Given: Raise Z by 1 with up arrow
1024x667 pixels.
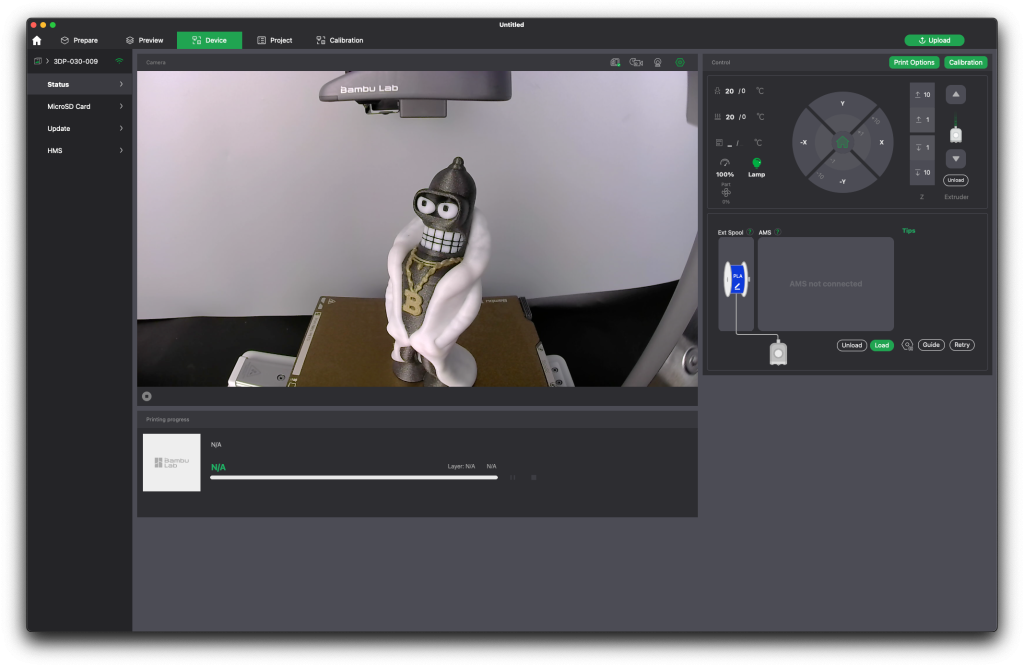Looking at the screenshot, I should (x=922, y=120).
